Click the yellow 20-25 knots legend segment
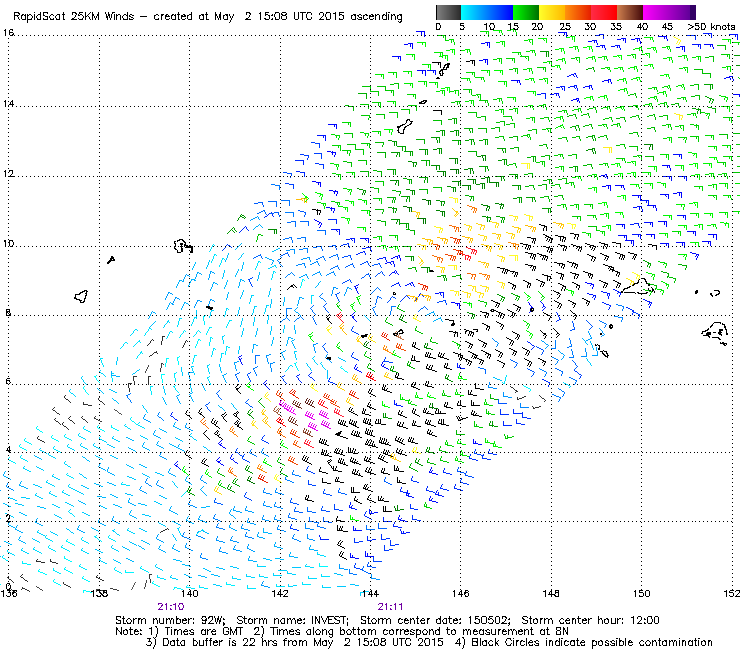Image resolution: width=740 pixels, height=650 pixels. (552, 12)
